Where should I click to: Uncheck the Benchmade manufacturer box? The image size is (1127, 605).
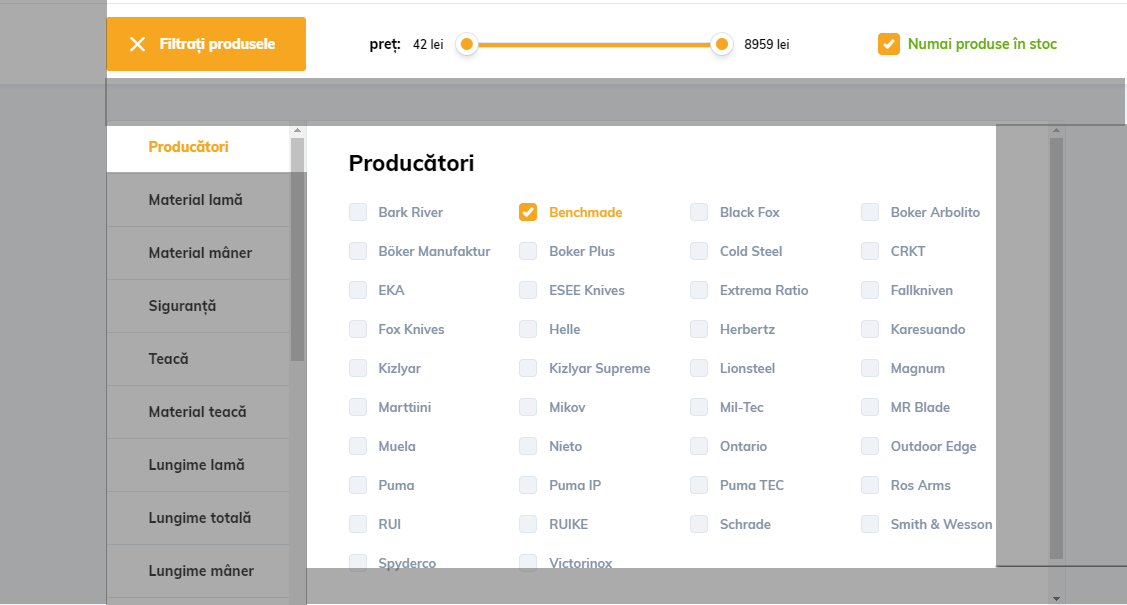pyautogui.click(x=528, y=212)
